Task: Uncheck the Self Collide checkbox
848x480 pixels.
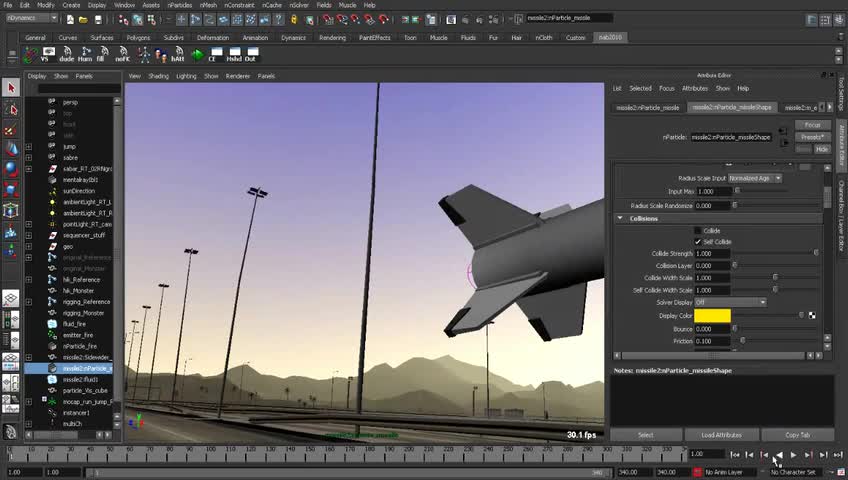Action: point(698,242)
